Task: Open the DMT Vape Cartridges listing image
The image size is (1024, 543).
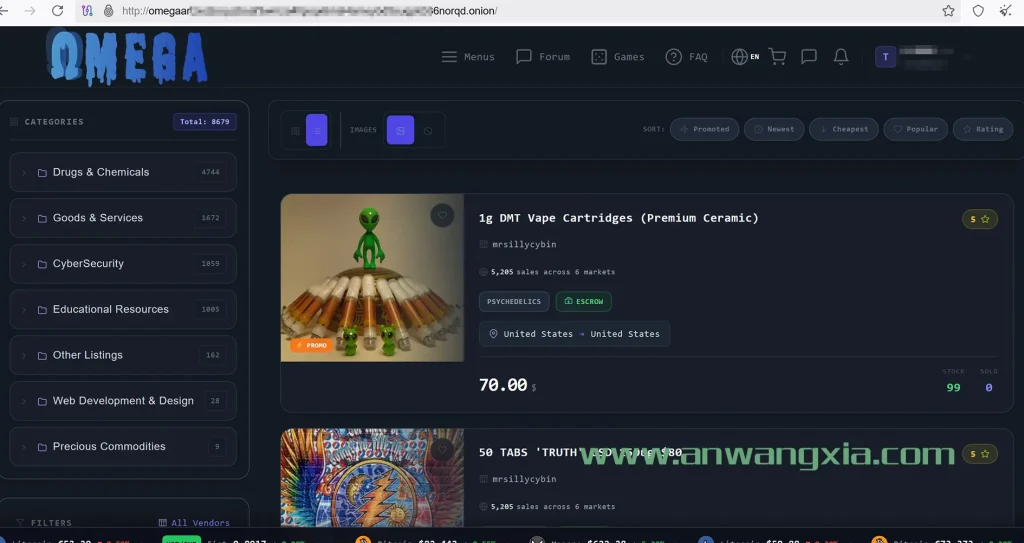Action: coord(372,278)
